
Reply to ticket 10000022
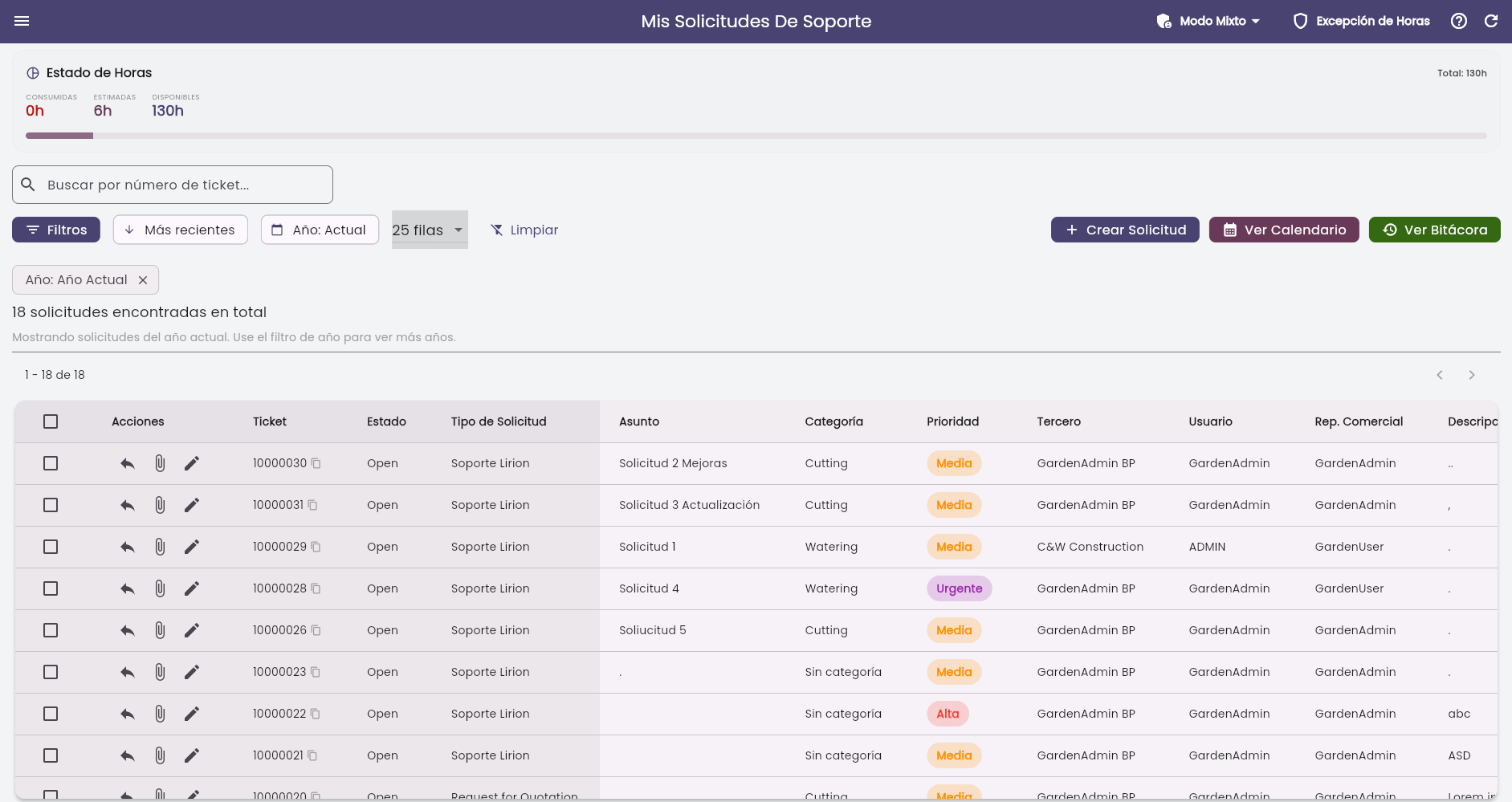[128, 714]
